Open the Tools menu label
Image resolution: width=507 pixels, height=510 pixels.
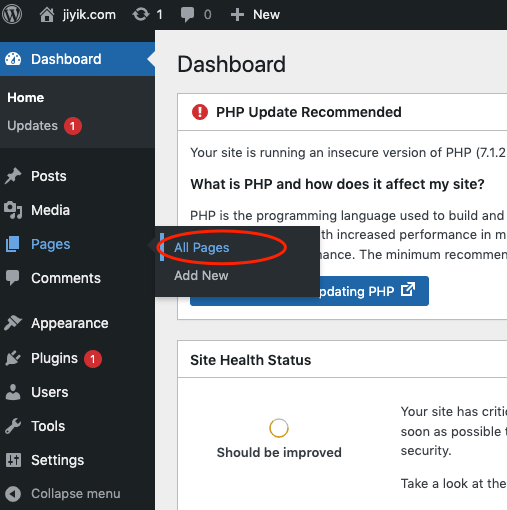coord(48,426)
